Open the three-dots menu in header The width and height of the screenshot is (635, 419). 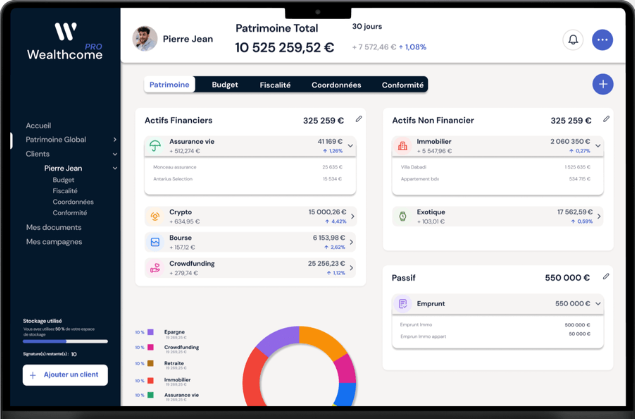coord(602,40)
